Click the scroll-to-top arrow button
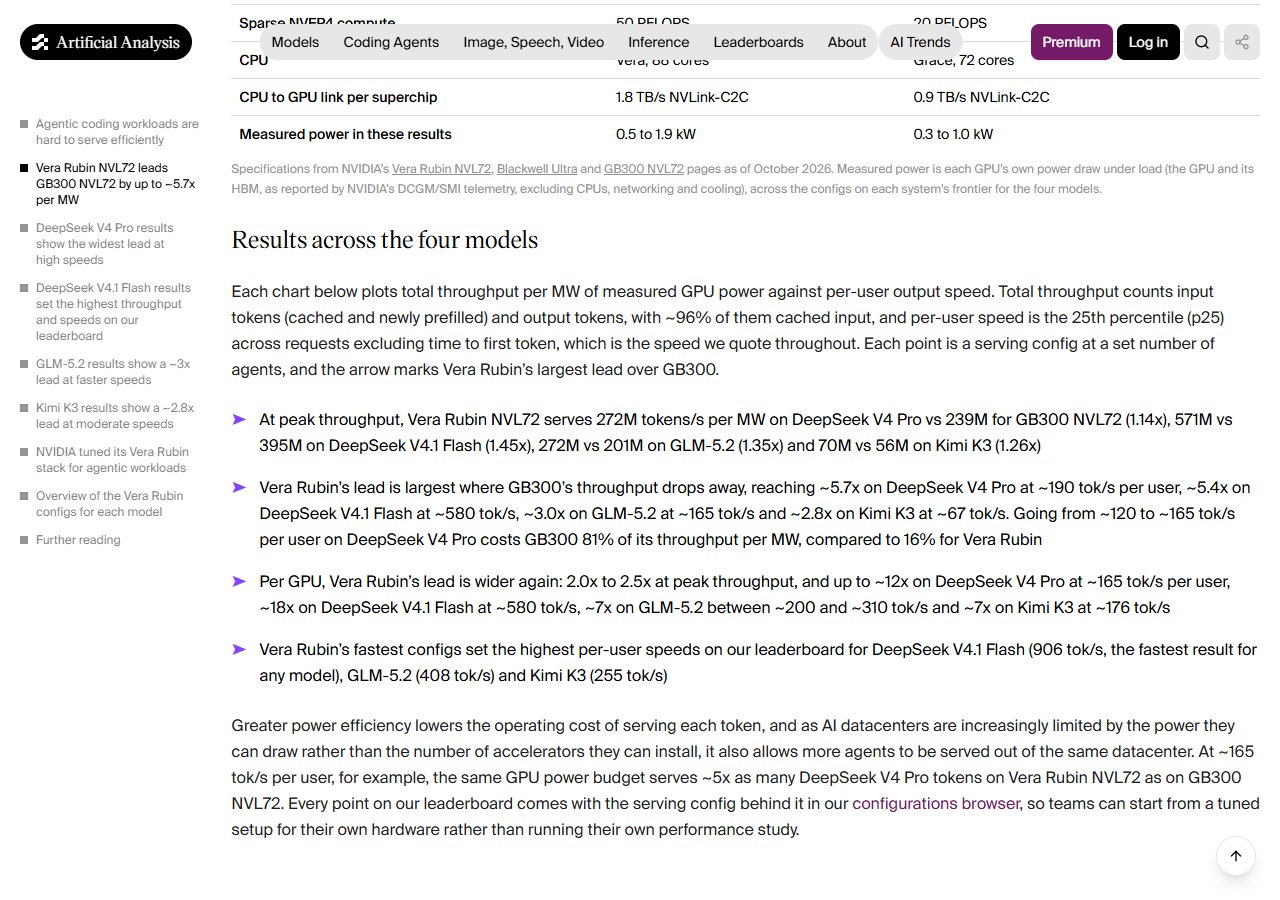Screen dimensions: 1280x900 [x=1236, y=856]
